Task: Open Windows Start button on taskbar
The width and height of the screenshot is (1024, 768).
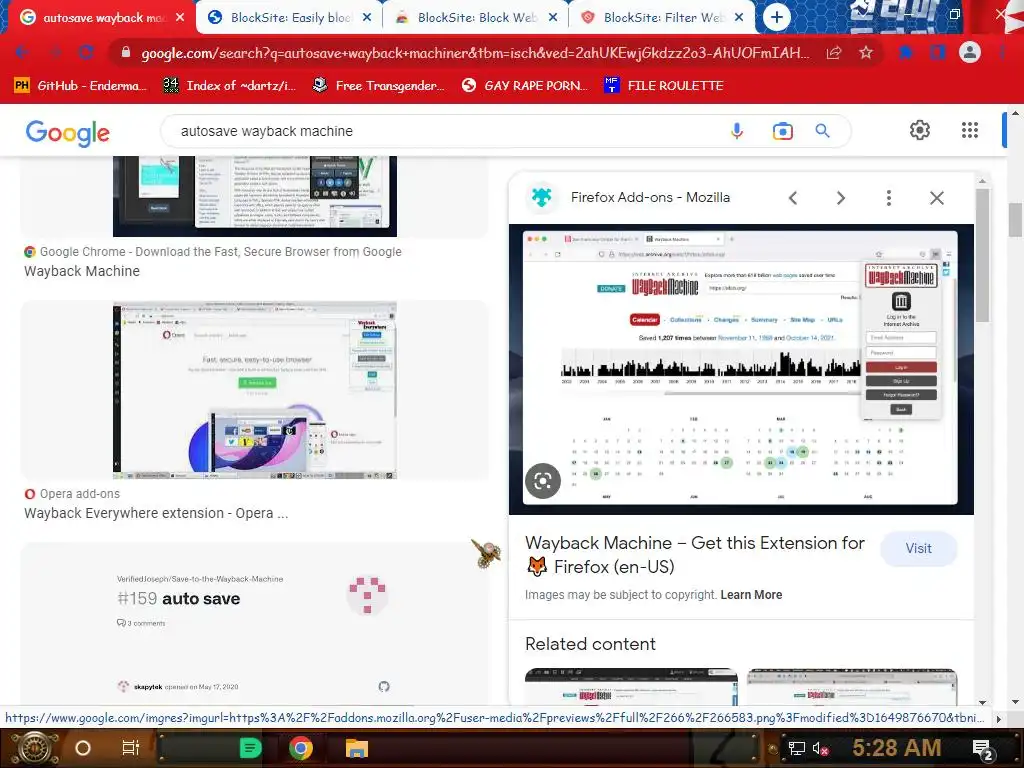Action: [x=34, y=748]
